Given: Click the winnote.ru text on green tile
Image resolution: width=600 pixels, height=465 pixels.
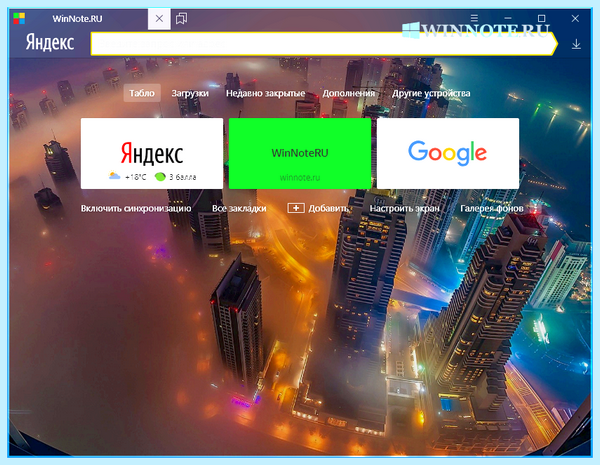Looking at the screenshot, I should pyautogui.click(x=300, y=178).
